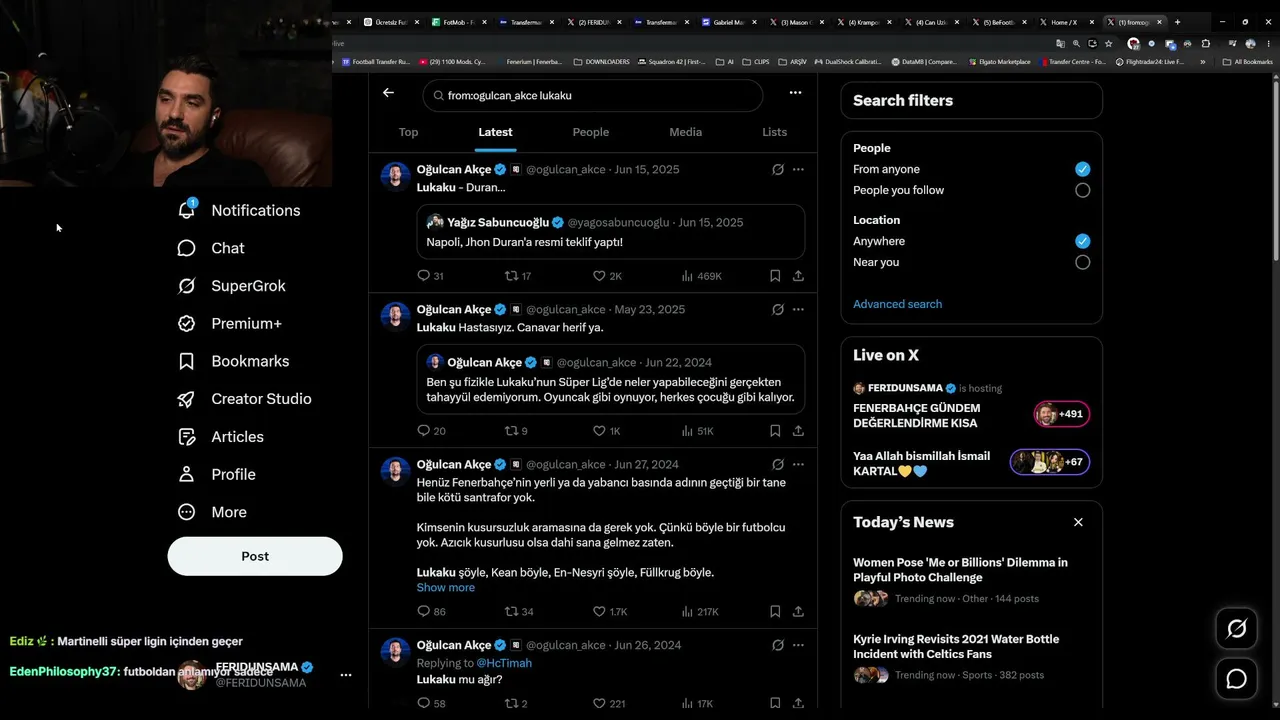Open Bookmarks in the sidebar

233,361
